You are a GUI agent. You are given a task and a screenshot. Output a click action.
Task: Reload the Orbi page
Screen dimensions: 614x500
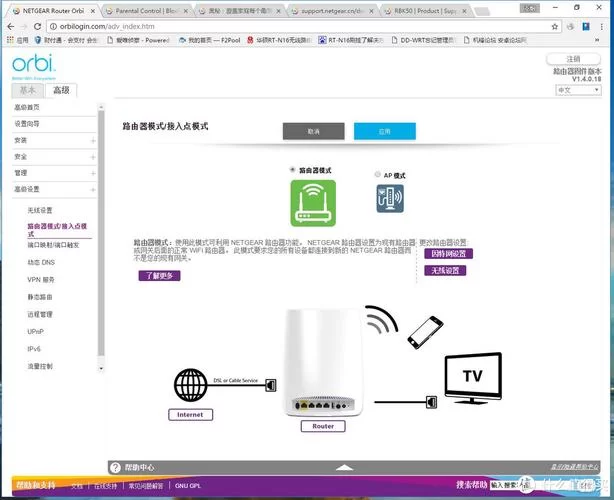(x=37, y=26)
